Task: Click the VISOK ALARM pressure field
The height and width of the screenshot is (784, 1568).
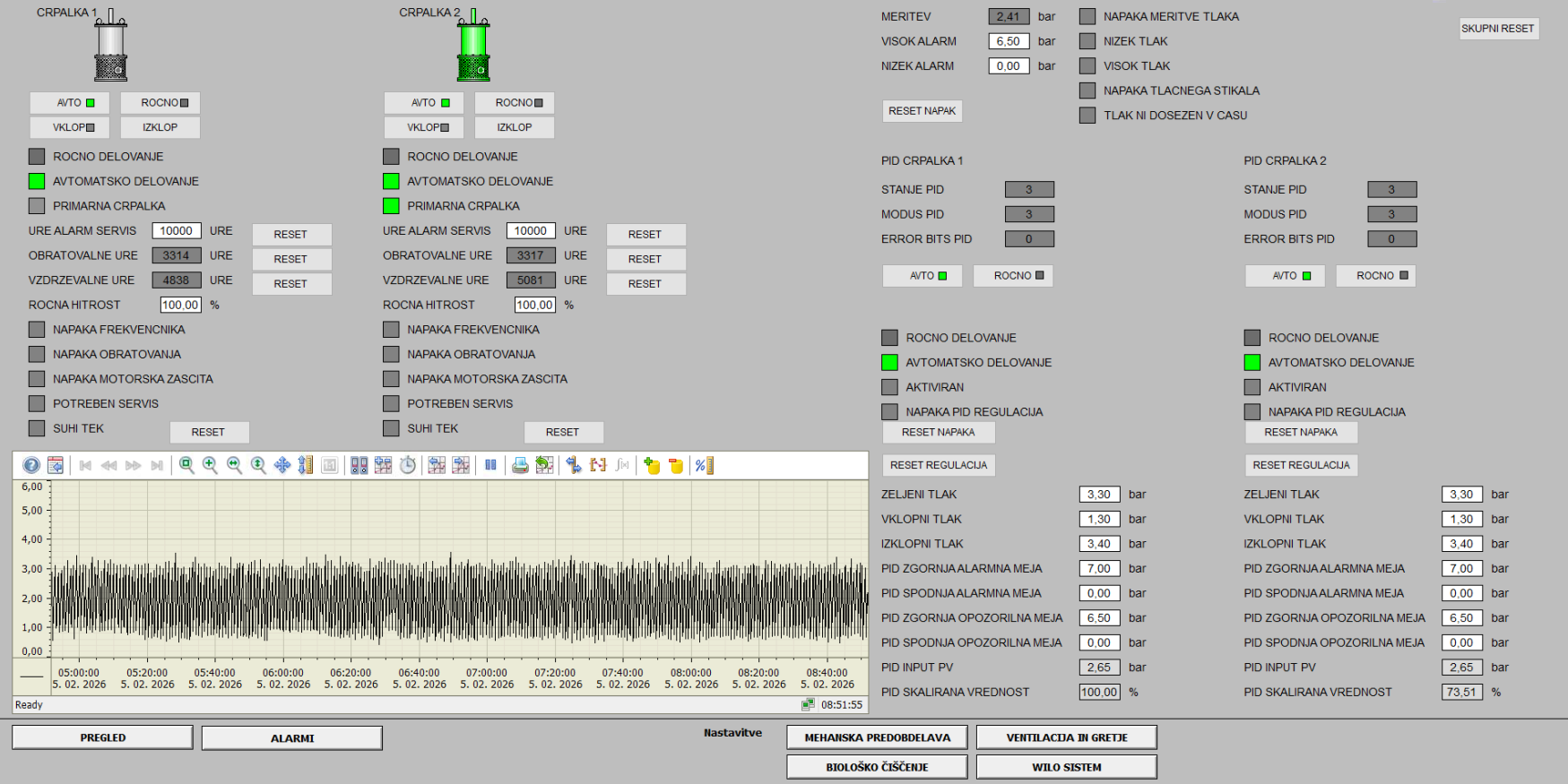Action: (x=1008, y=41)
